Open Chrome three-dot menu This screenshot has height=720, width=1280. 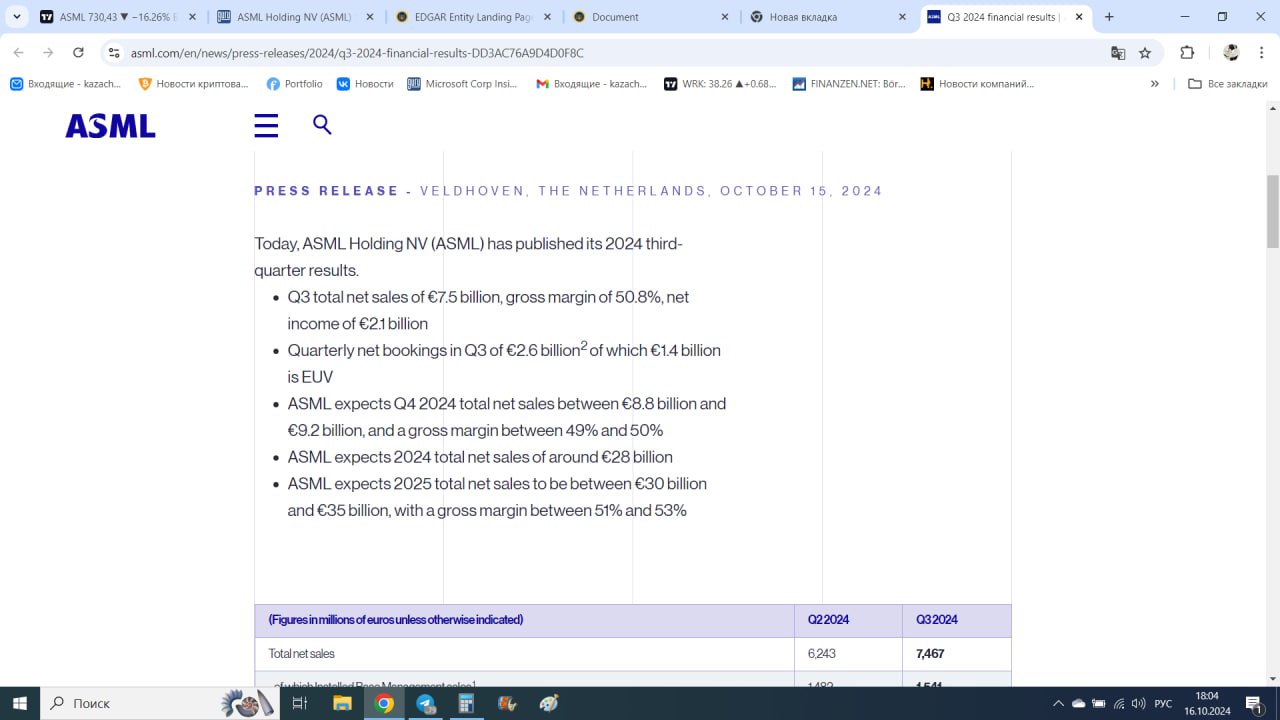click(1260, 53)
